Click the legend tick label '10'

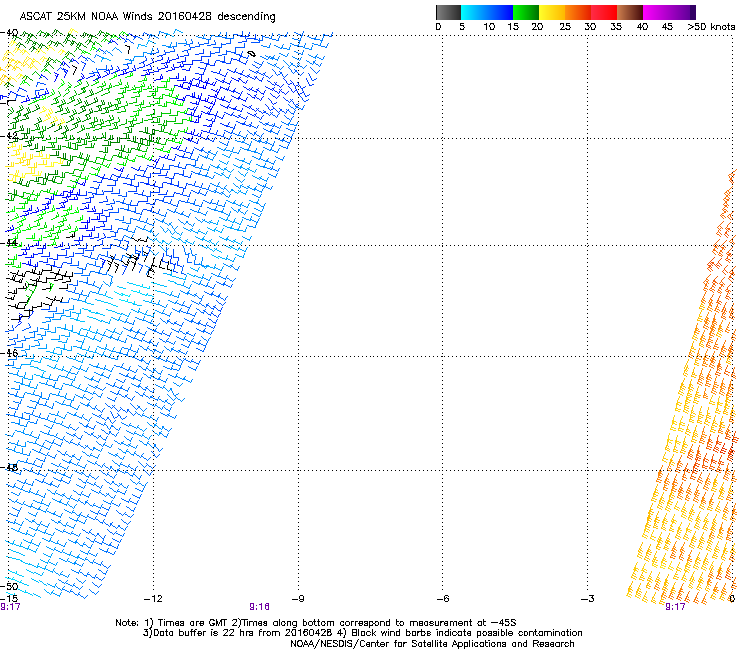click(489, 27)
